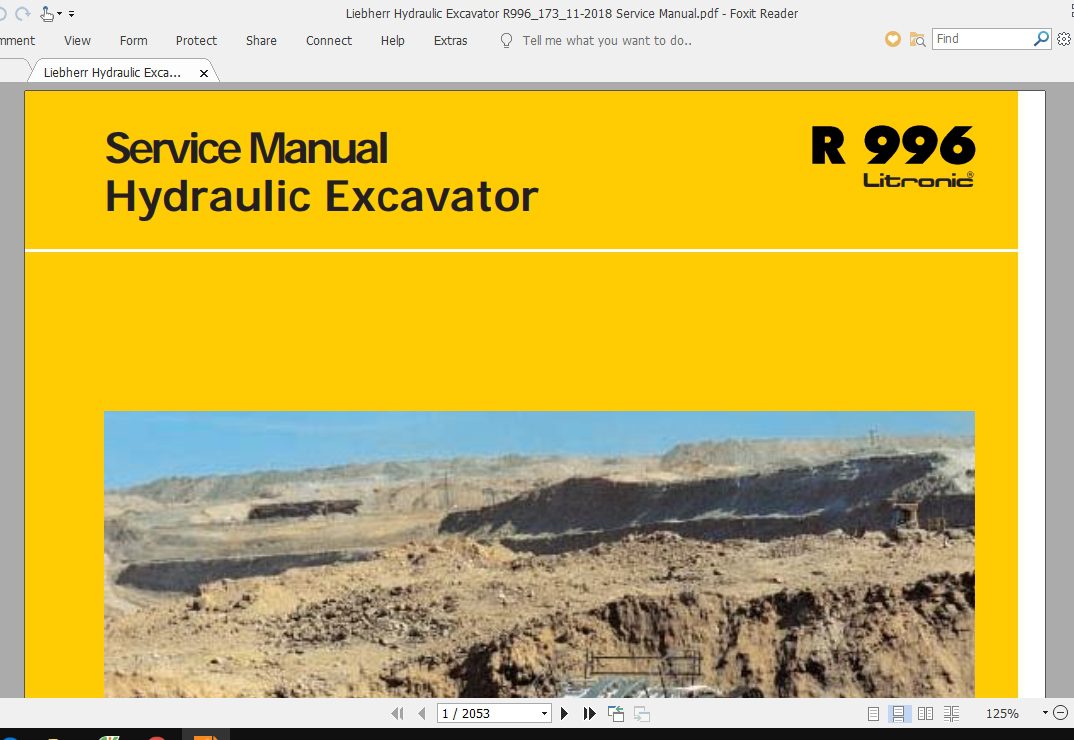Screen dimensions: 1074x740
Task: Open the touch mode dropdown arrow
Action: click(60, 14)
